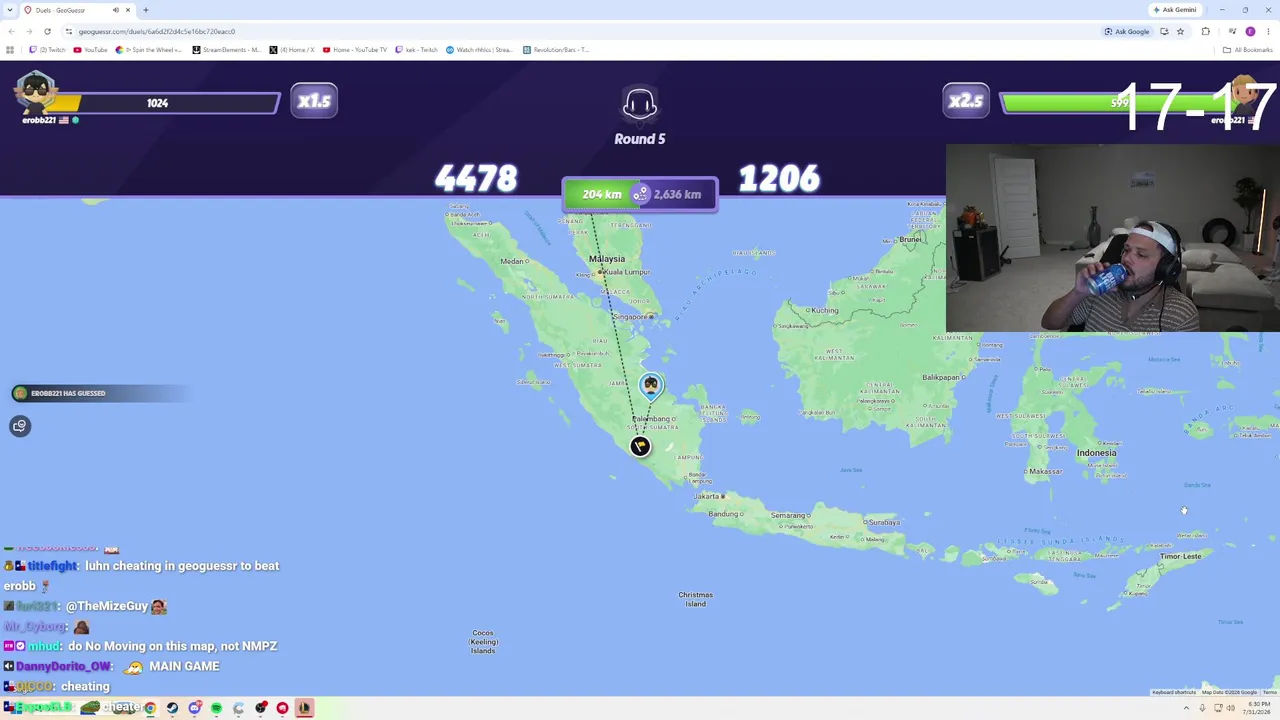Click the player avatar guess pin on Sumatra
Image resolution: width=1280 pixels, height=720 pixels.
pyautogui.click(x=651, y=385)
